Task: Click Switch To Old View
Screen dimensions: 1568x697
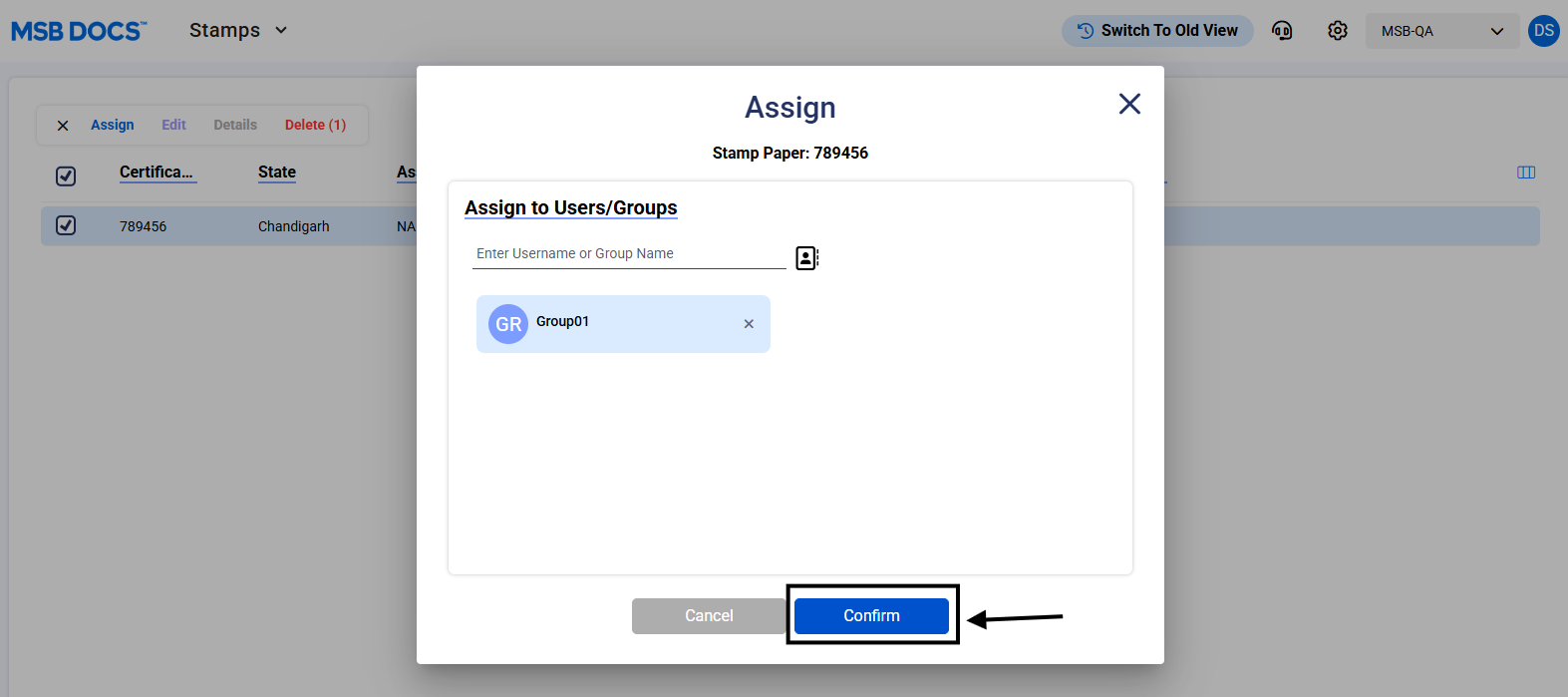Action: tap(1157, 31)
